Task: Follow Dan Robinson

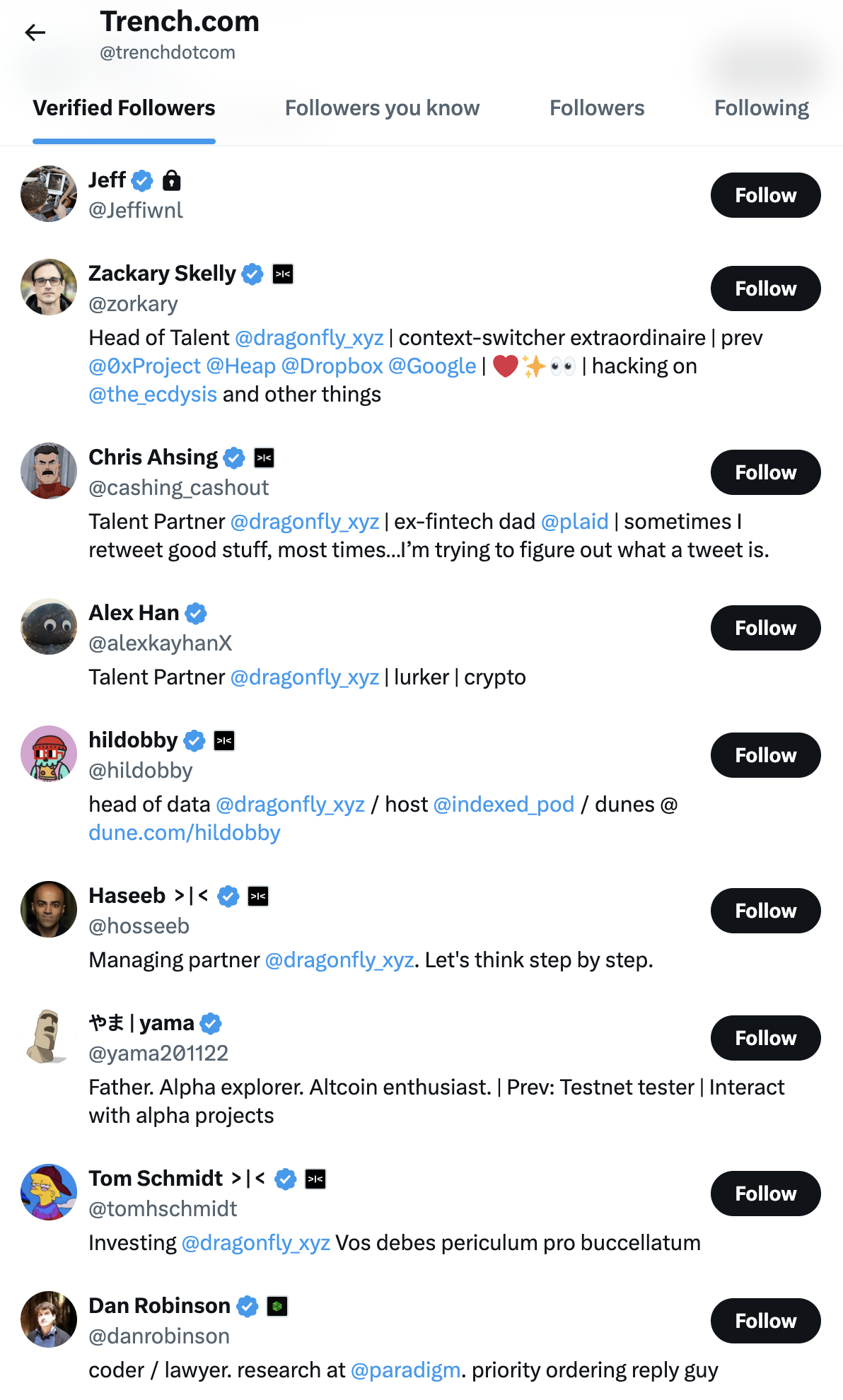Action: pyautogui.click(x=764, y=1321)
